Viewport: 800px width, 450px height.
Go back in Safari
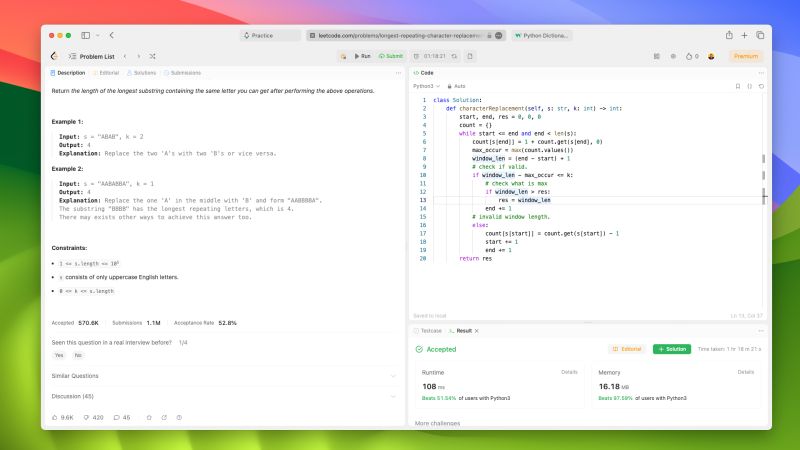112,35
